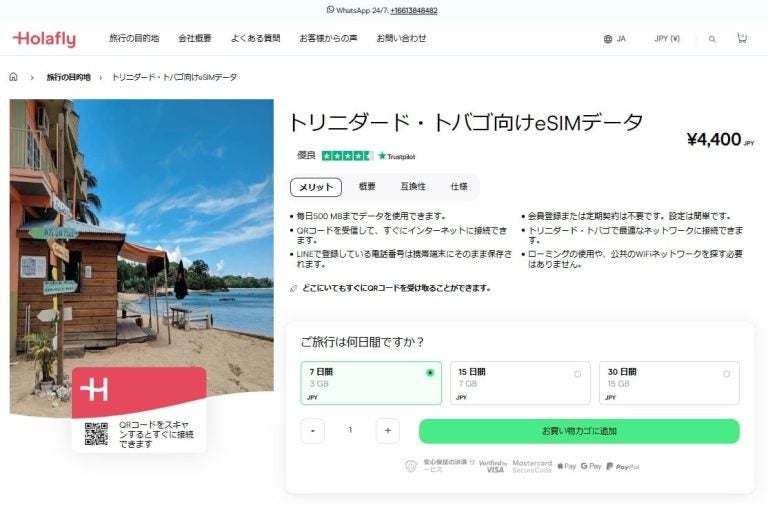This screenshot has width=768, height=505.
Task: Select the 30日間 15 GB plan
Action: pyautogui.click(x=669, y=383)
